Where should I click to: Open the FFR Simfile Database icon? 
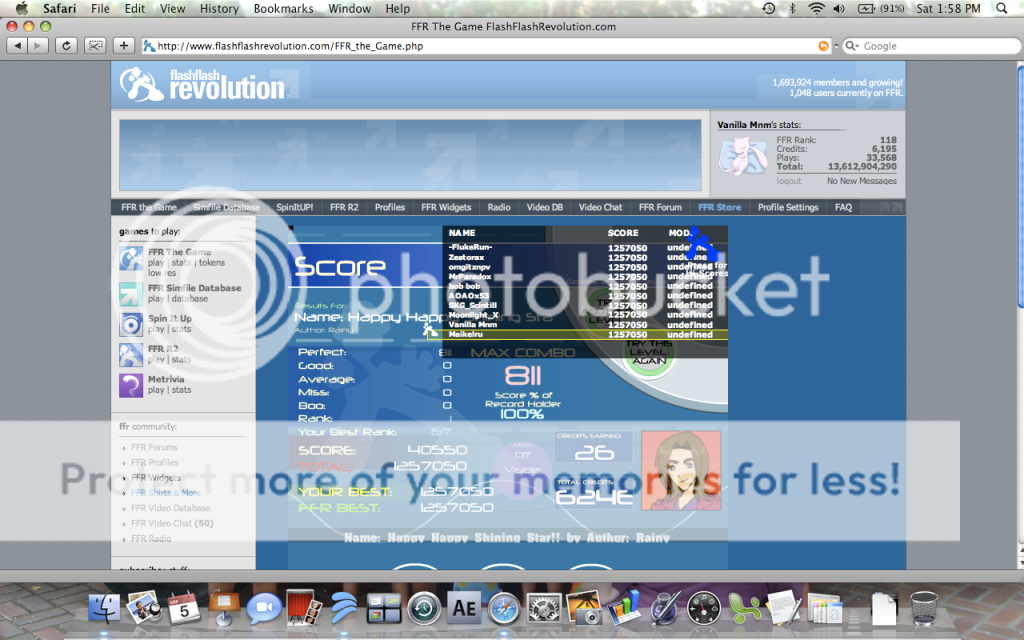[131, 293]
